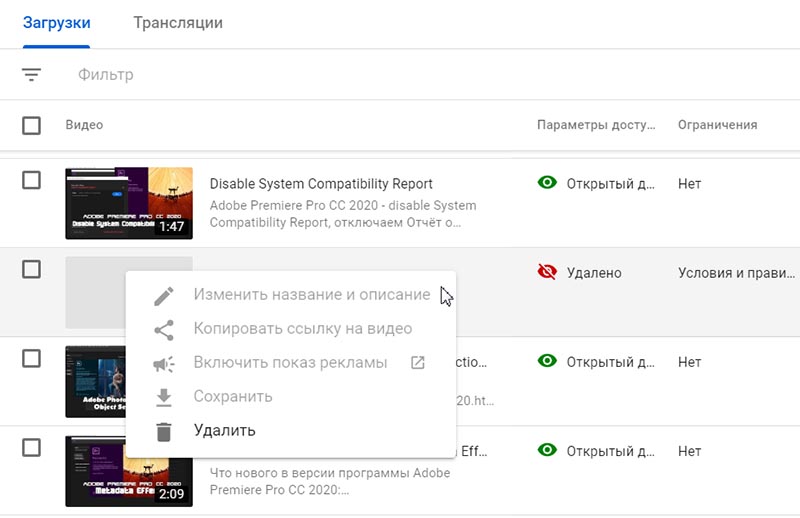Click the trash bin icon
800x518 pixels.
(163, 431)
